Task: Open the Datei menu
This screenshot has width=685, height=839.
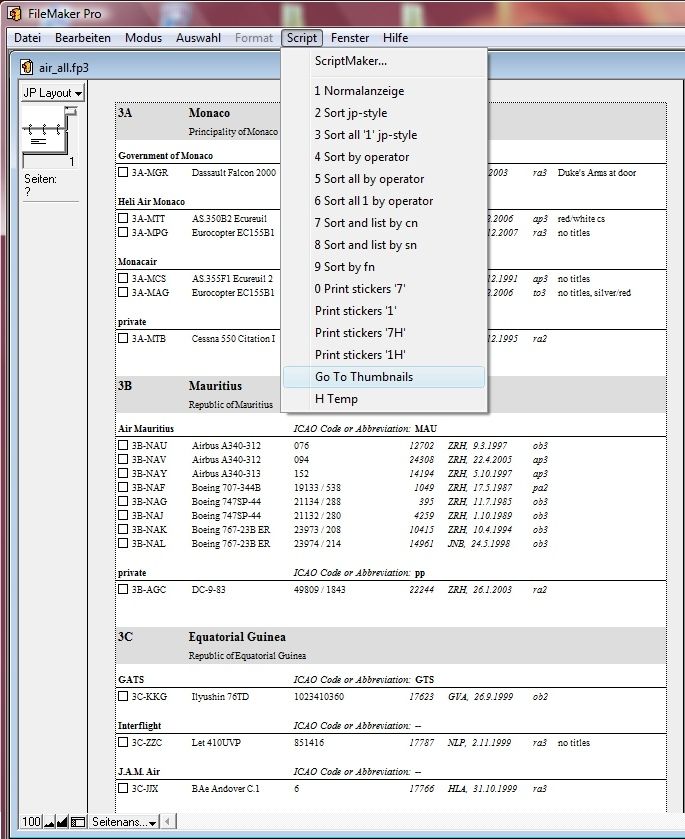Action: (x=27, y=38)
